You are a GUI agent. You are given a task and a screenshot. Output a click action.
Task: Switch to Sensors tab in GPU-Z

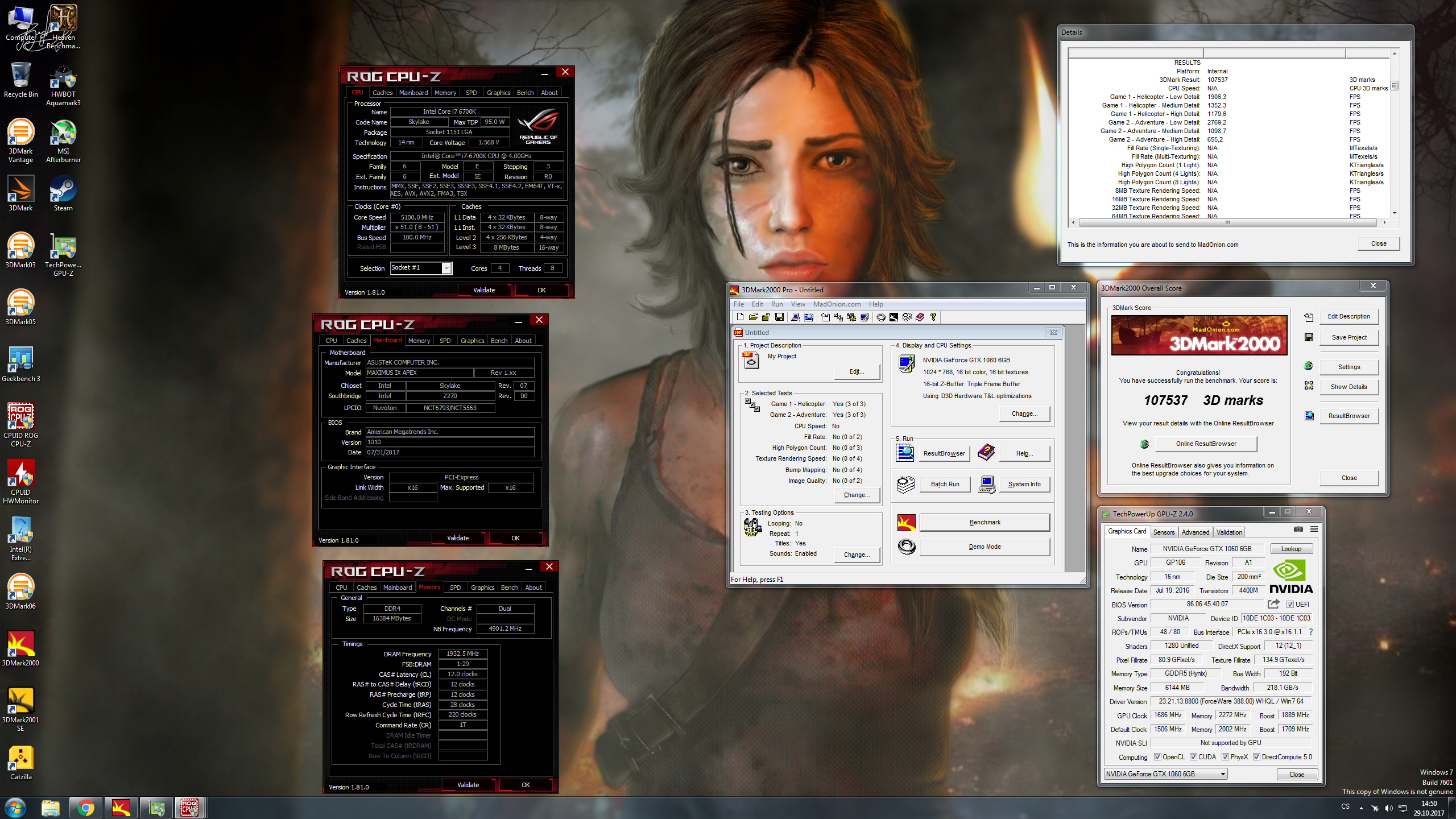point(1164,532)
